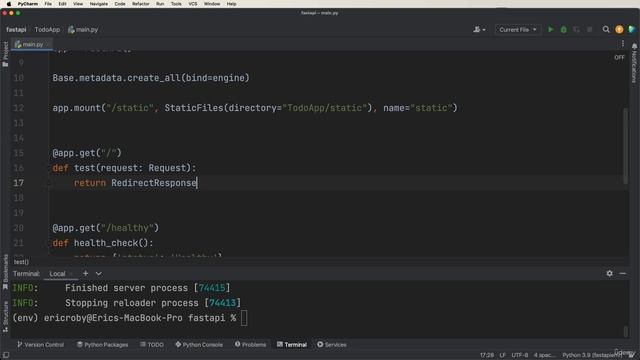Click fastapi in the navigation breadcrumb
The height and width of the screenshot is (360, 640).
[16, 29]
